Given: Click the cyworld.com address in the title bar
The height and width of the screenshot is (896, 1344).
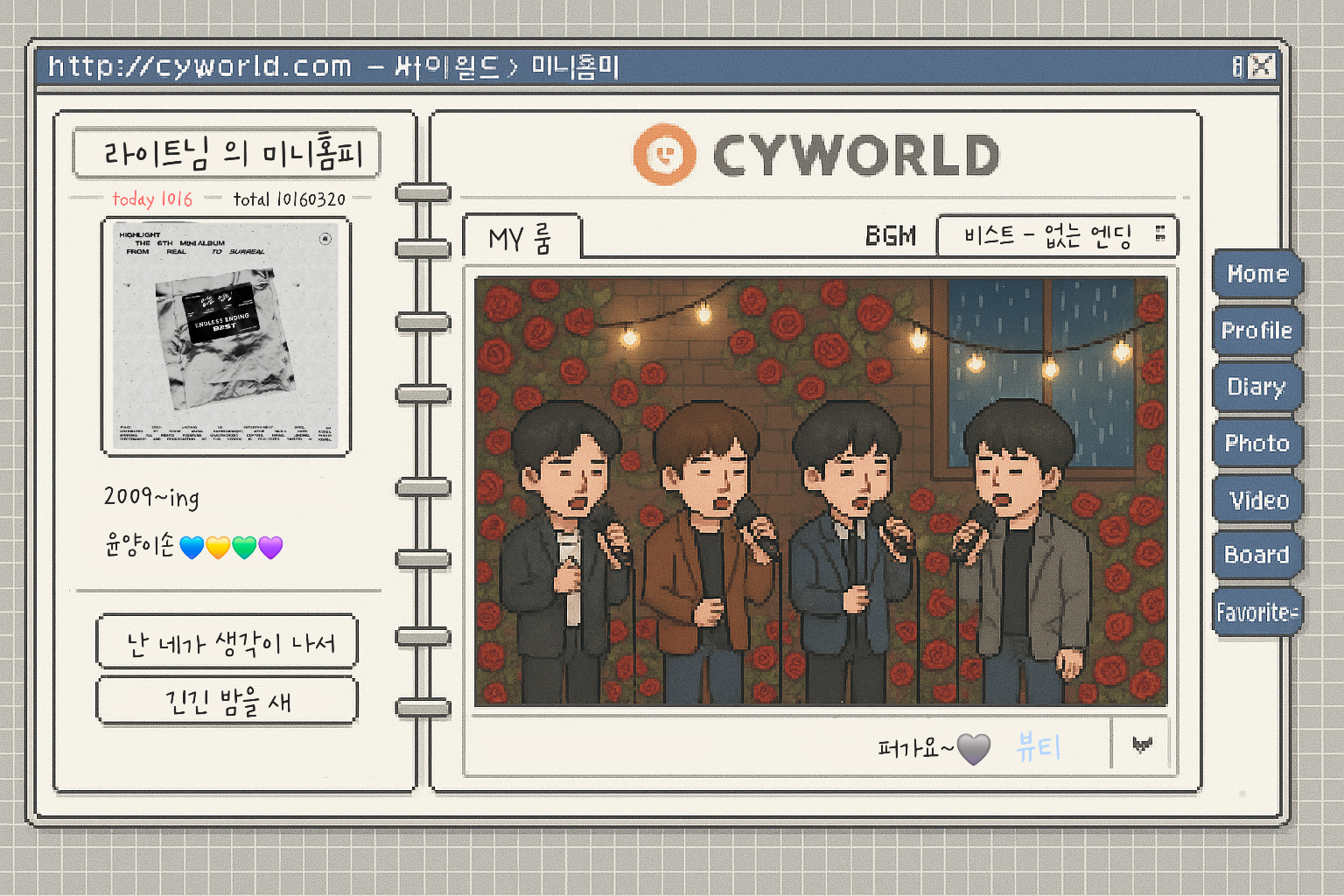Looking at the screenshot, I should 200,66.
